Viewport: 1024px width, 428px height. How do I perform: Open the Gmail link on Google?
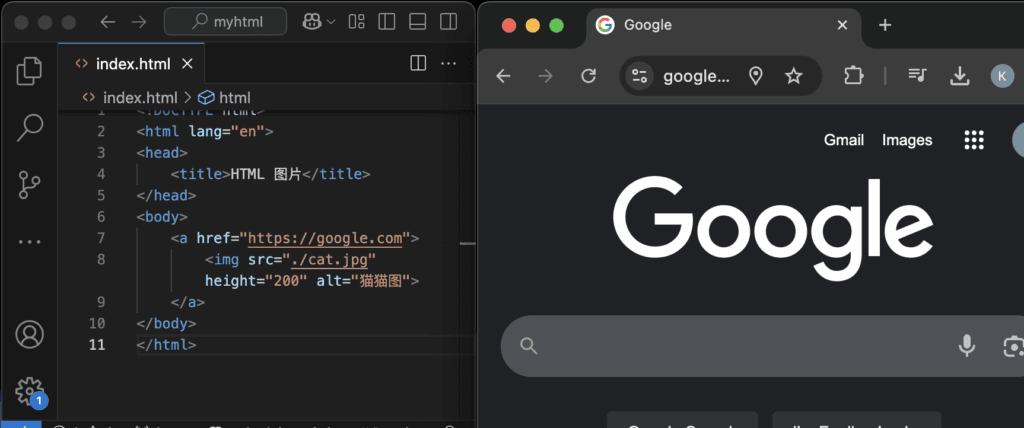(844, 140)
